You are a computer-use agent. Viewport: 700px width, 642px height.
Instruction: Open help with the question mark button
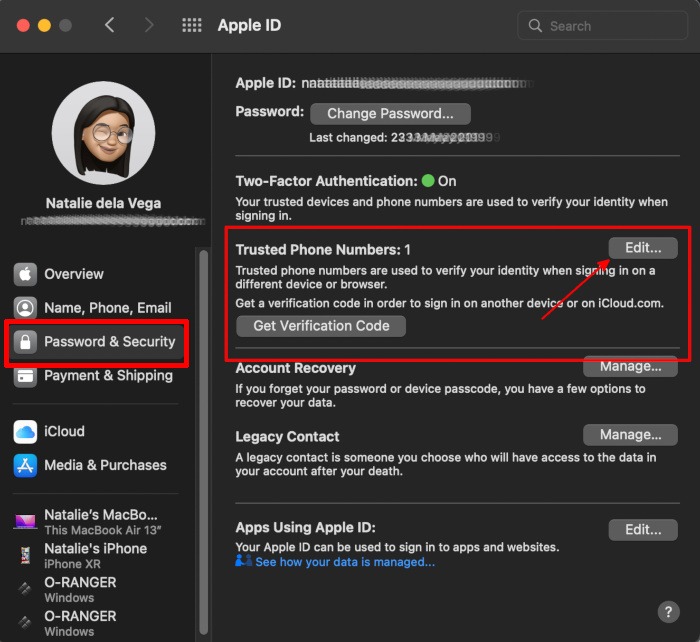click(668, 612)
